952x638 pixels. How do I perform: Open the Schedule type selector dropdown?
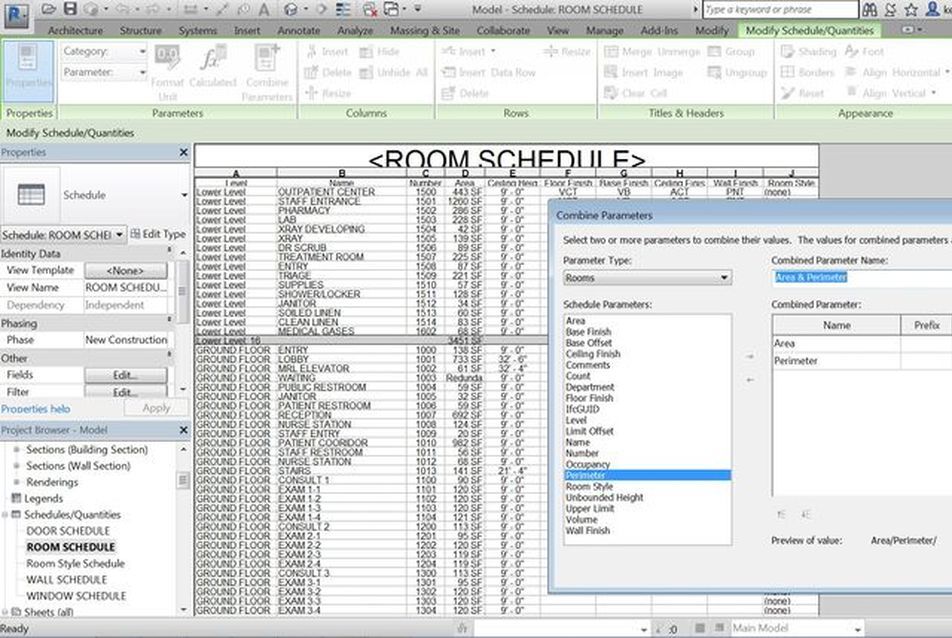pos(184,195)
